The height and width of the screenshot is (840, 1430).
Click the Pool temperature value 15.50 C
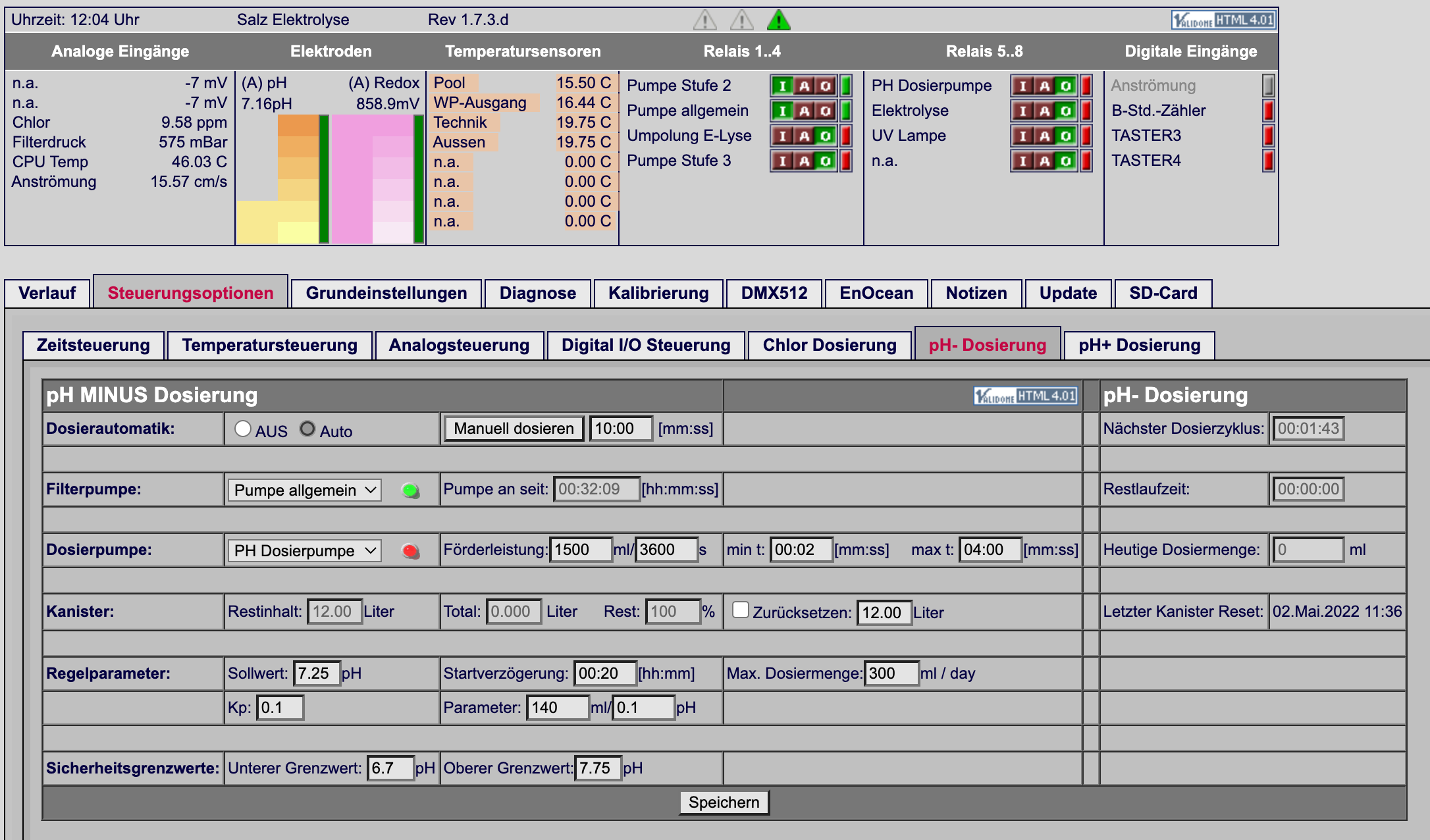point(584,83)
